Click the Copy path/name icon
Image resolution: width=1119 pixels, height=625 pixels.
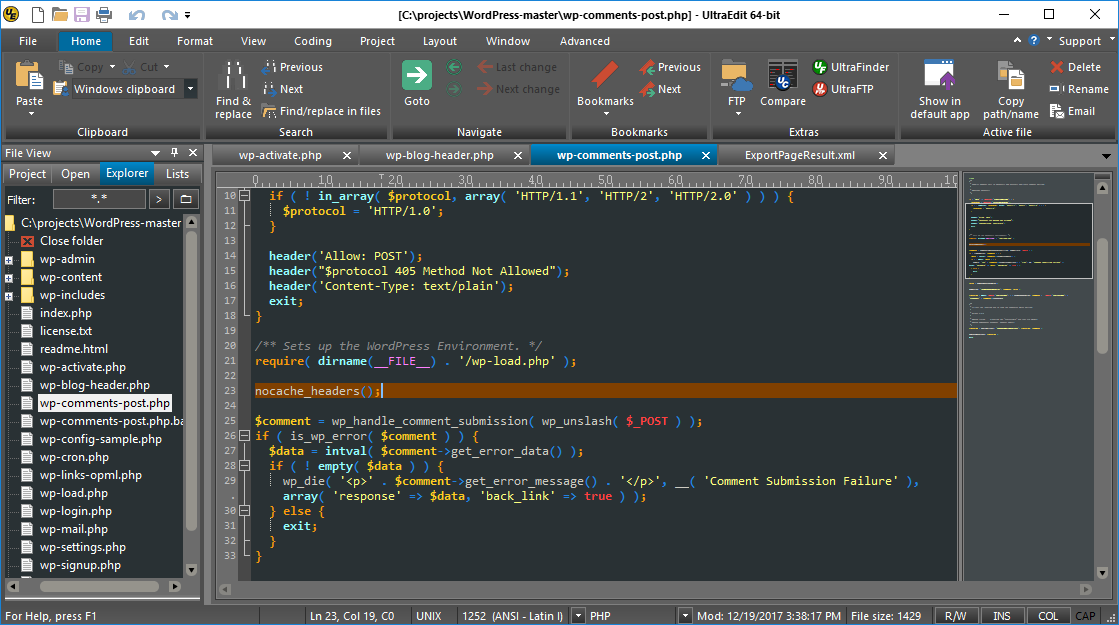pyautogui.click(x=1010, y=76)
